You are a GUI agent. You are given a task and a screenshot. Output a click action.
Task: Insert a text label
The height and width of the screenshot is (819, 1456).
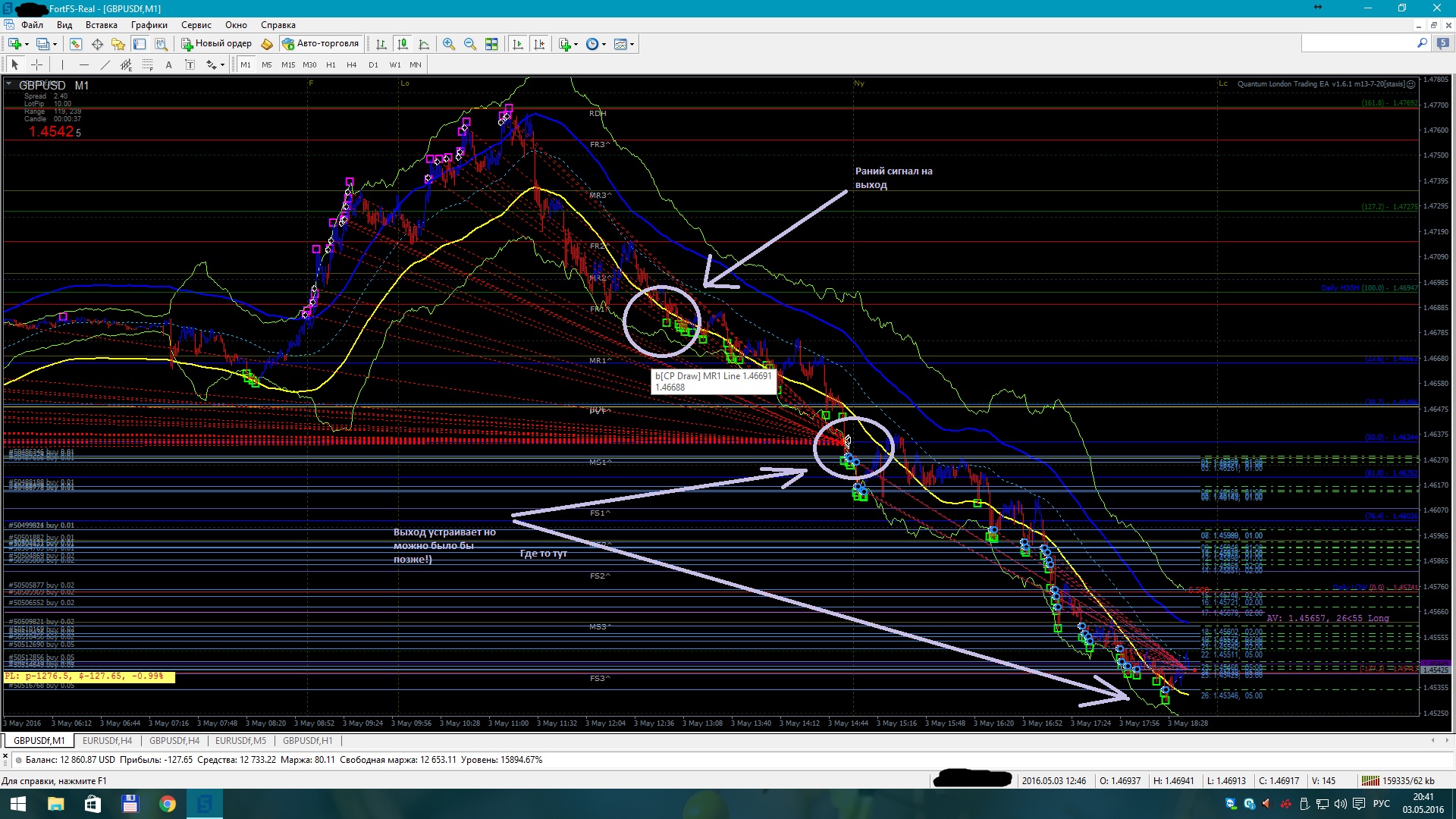(190, 65)
